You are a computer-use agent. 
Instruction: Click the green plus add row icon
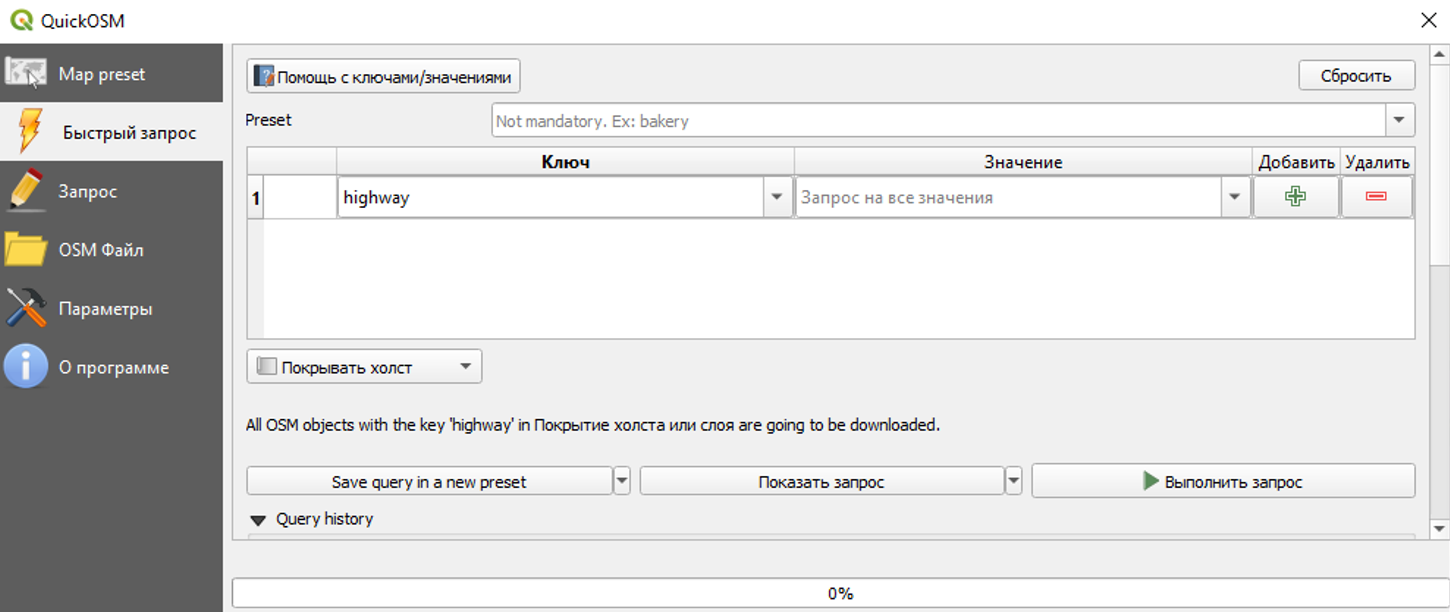coord(1295,197)
